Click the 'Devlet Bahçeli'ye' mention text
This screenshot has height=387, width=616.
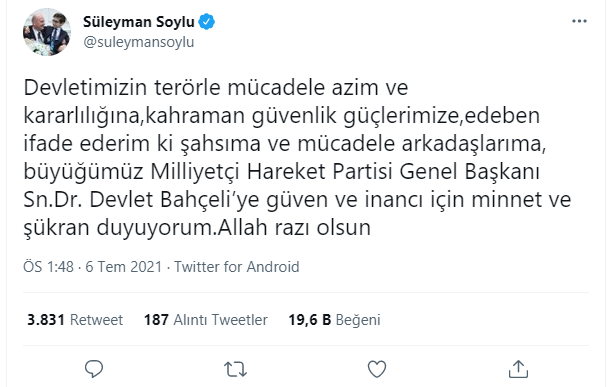click(x=174, y=200)
